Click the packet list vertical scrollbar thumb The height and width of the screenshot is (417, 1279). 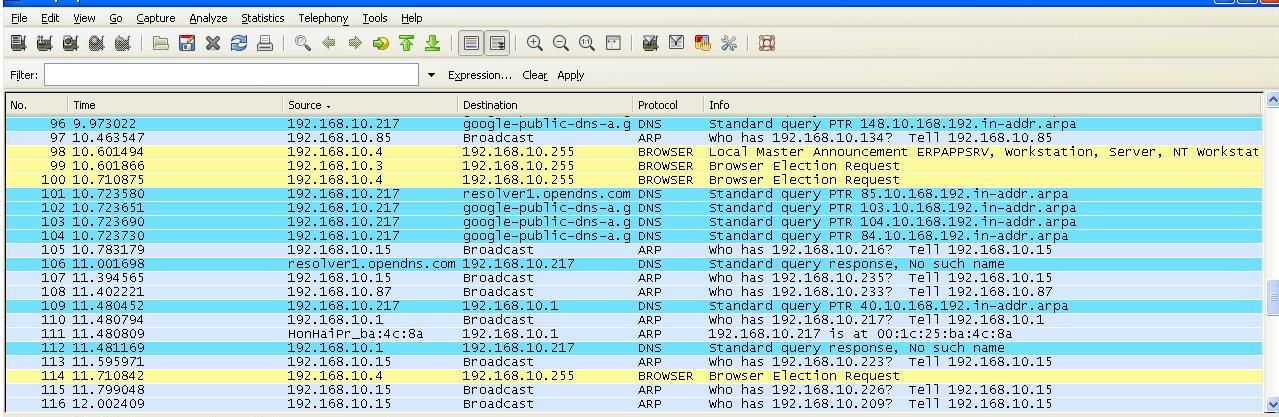click(1272, 298)
